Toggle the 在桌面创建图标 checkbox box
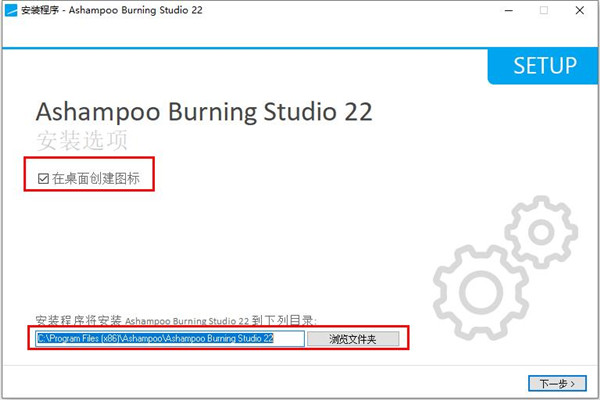 pos(42,179)
